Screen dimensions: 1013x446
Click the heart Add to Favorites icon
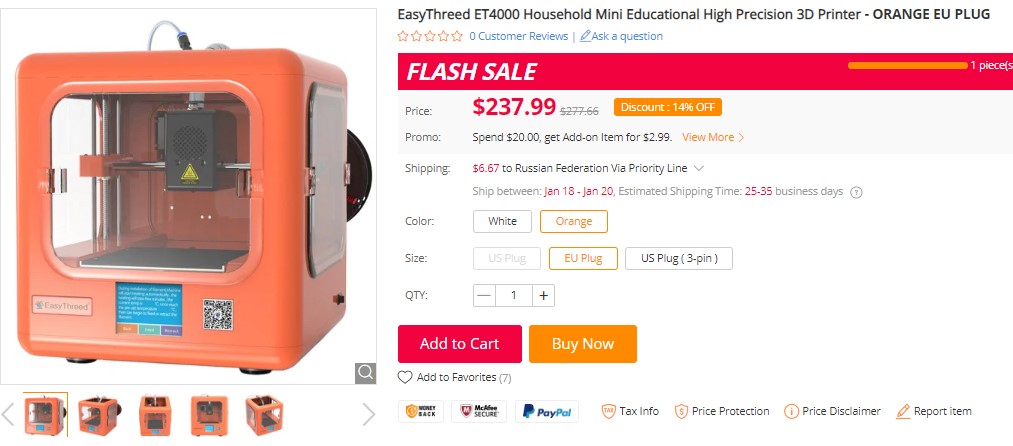pos(405,377)
